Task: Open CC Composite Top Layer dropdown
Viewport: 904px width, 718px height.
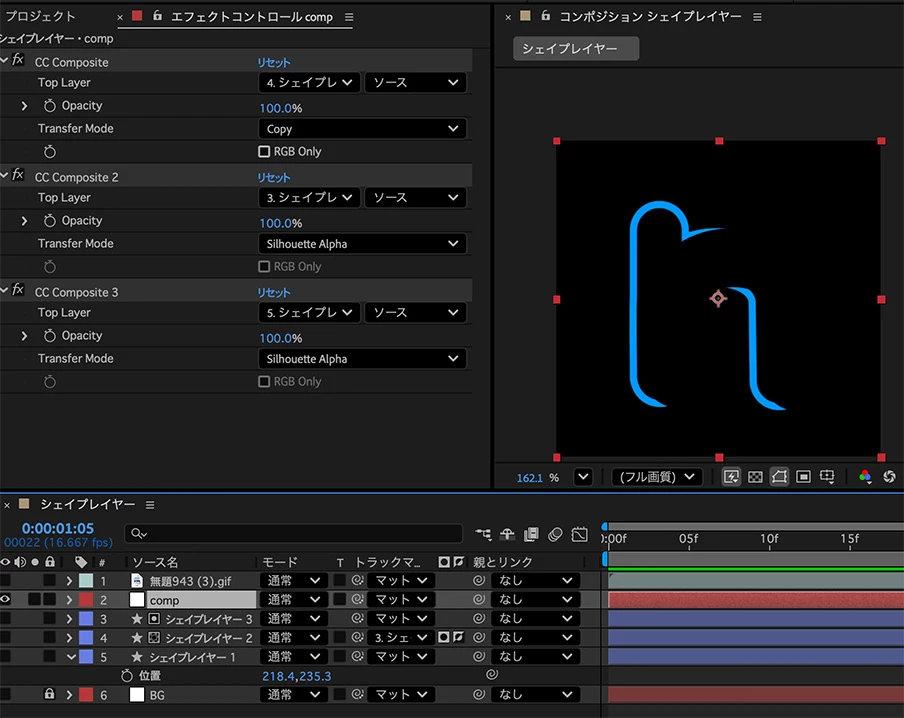Action: 310,82
